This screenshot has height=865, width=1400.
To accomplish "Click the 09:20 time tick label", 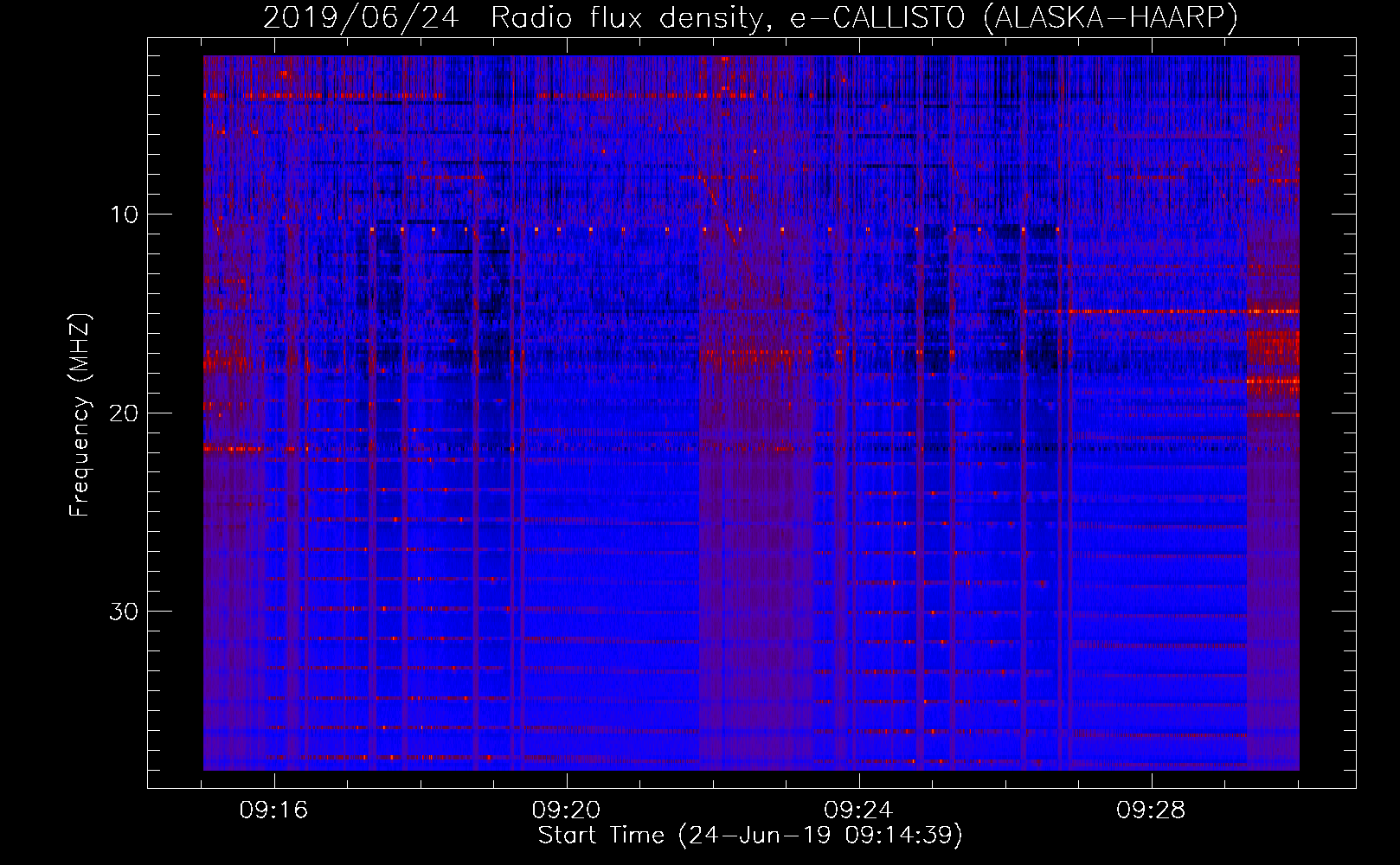I will [567, 811].
